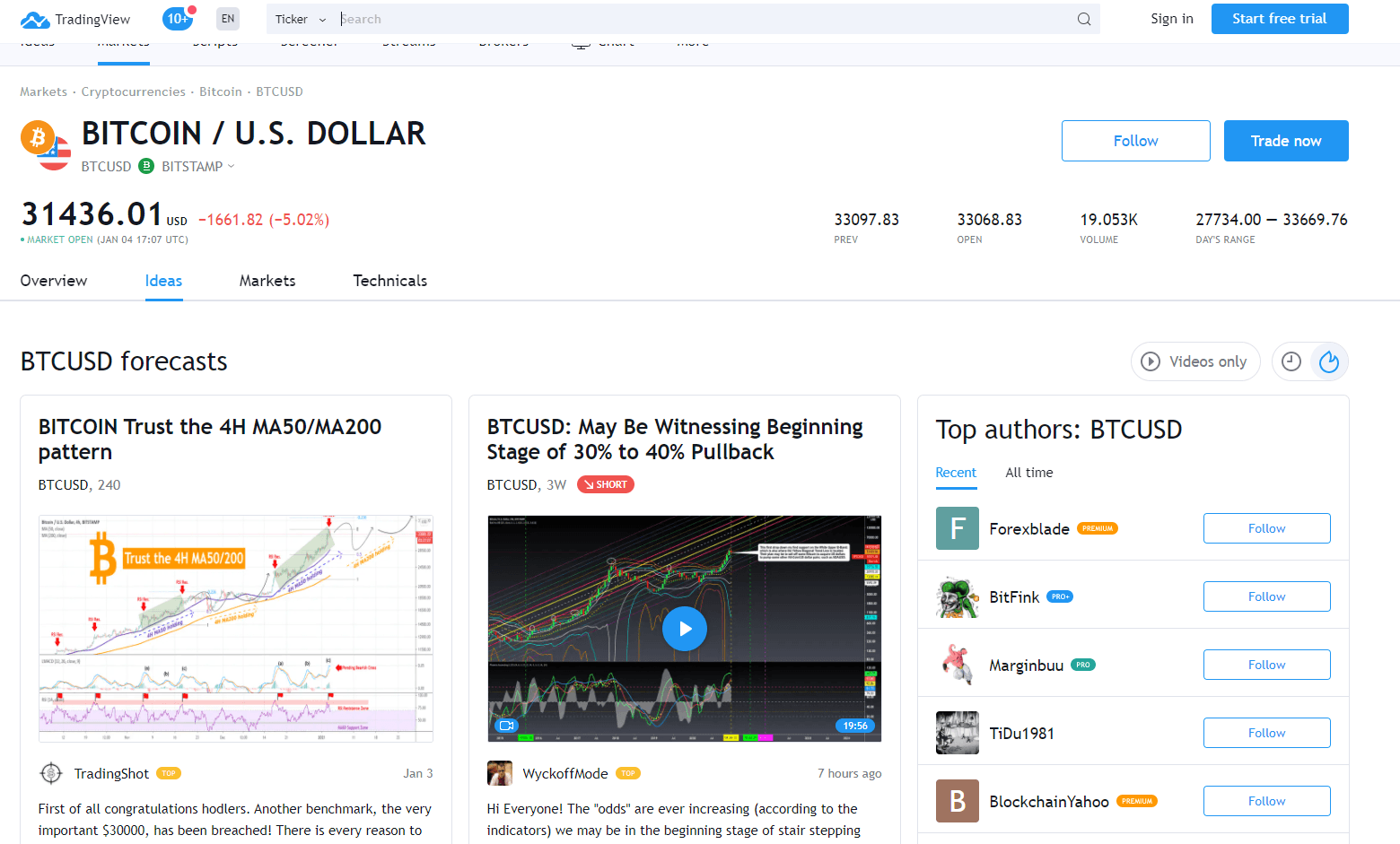The image size is (1400, 844).
Task: Click the PRO+ badge next to BitFink
Action: point(1060,596)
